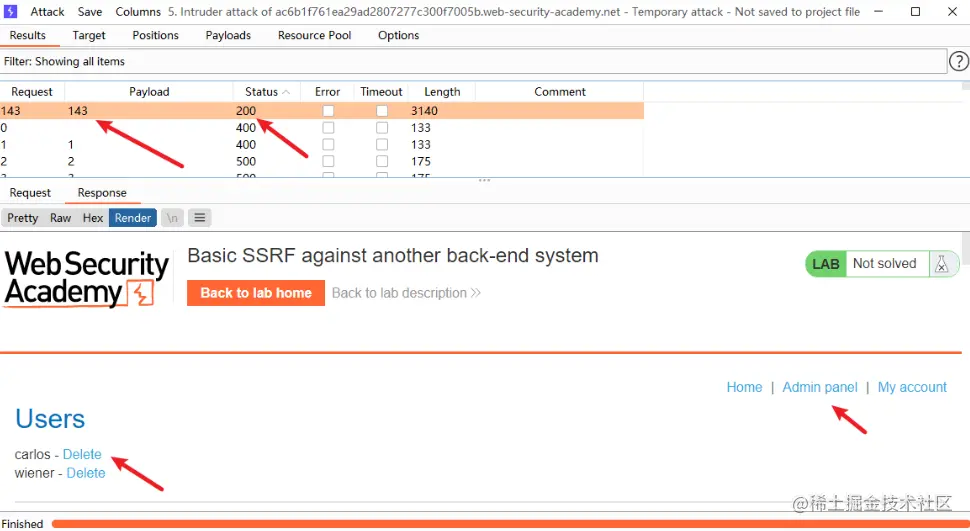Follow the Back to lab description link
Screen dimensions: 970x531
pos(406,293)
